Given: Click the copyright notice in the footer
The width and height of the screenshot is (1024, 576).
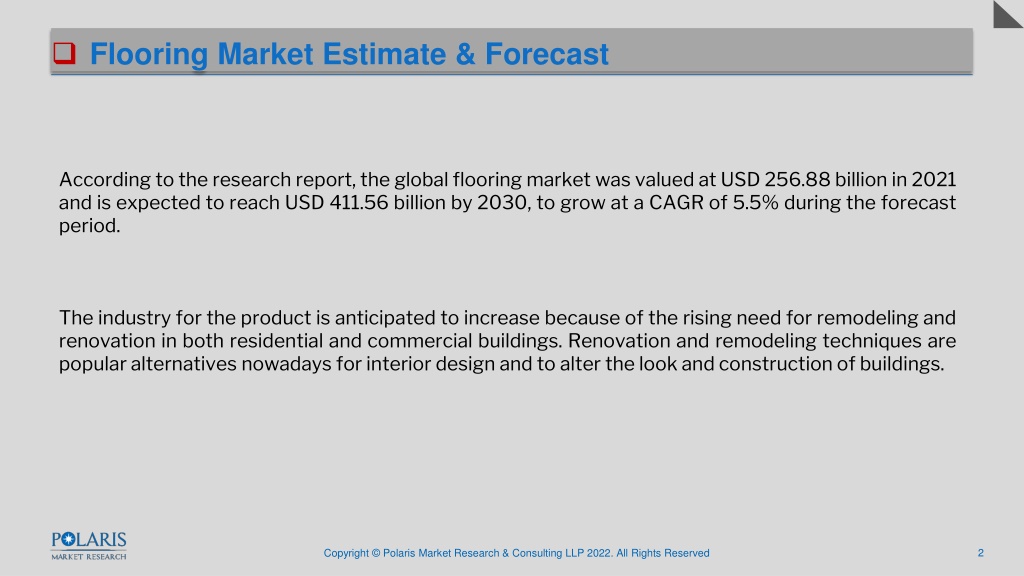Looking at the screenshot, I should click(517, 553).
